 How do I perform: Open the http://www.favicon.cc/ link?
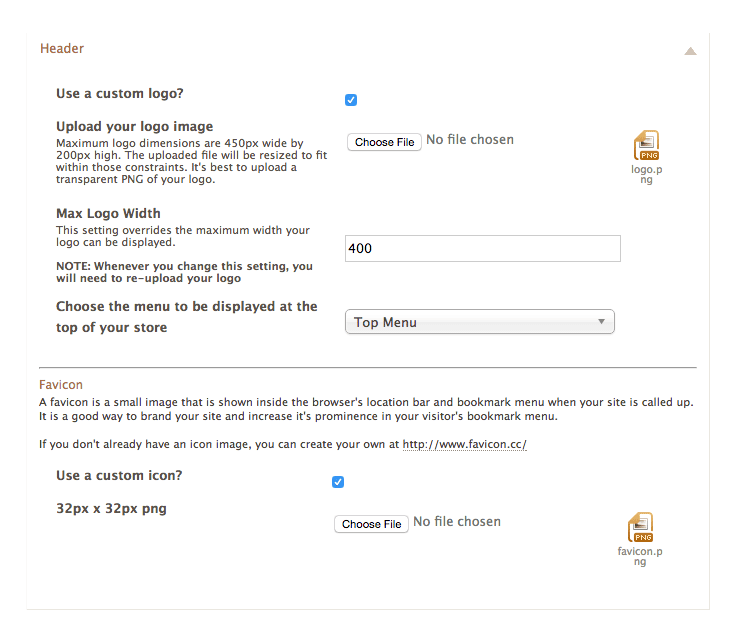tap(464, 444)
